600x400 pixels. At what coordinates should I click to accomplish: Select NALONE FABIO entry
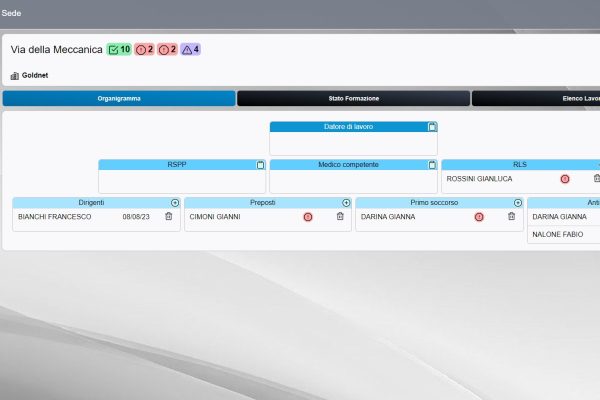tap(558, 234)
